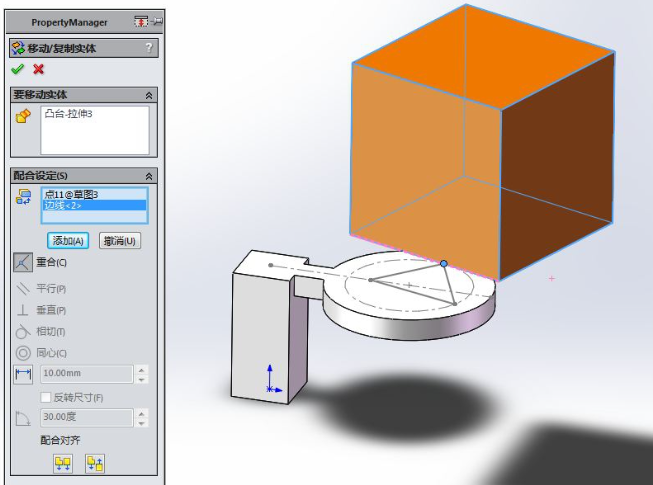The width and height of the screenshot is (653, 485).
Task: Click the 10.00mm distance field
Action: tap(87, 373)
